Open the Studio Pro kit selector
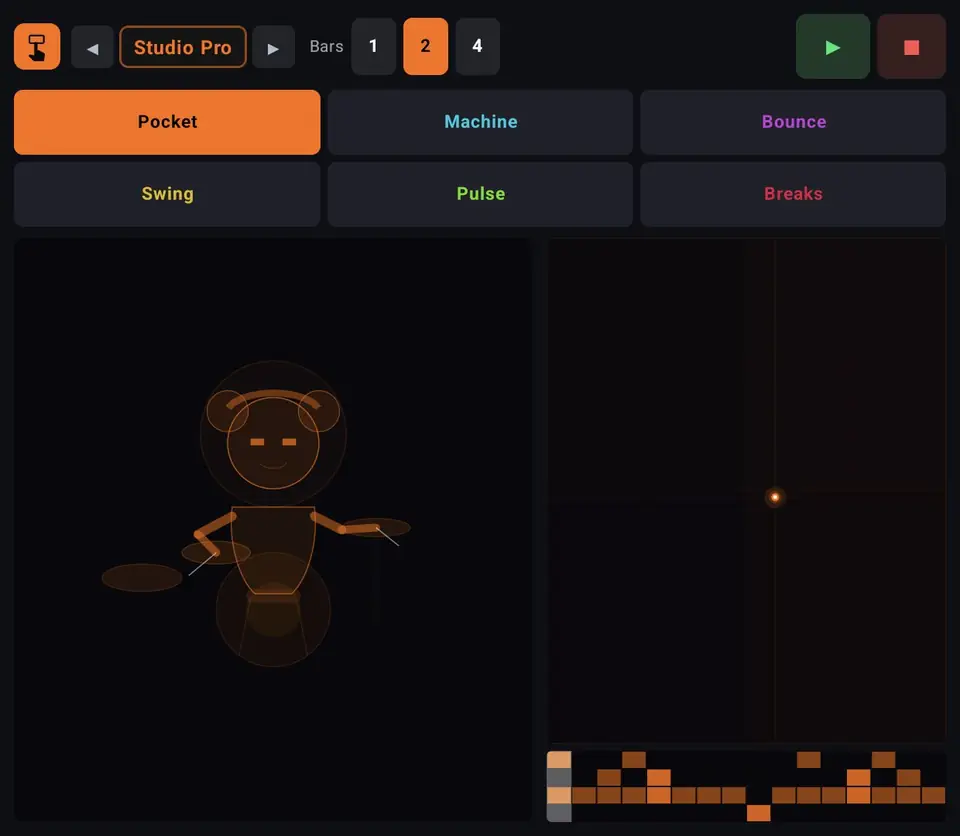This screenshot has height=836, width=960. (x=182, y=47)
